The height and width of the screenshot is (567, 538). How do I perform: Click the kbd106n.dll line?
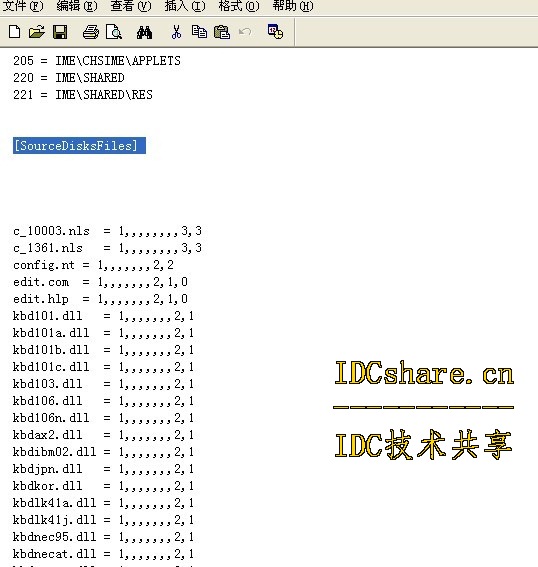[103, 418]
